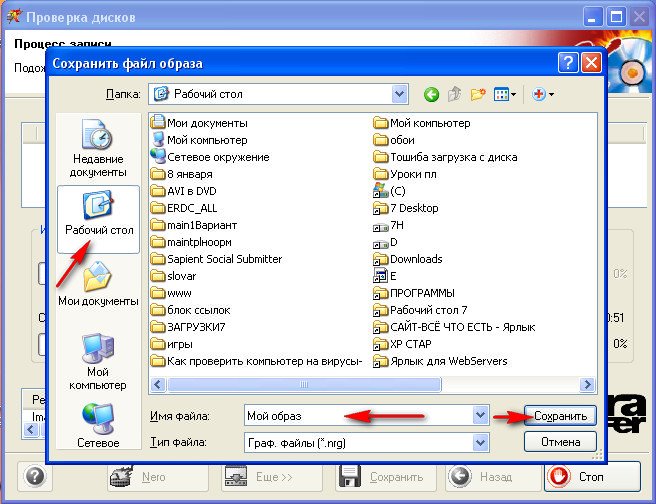Expand the Имя файла dropdown arrow
Viewport: 656px width, 504px height.
(481, 415)
